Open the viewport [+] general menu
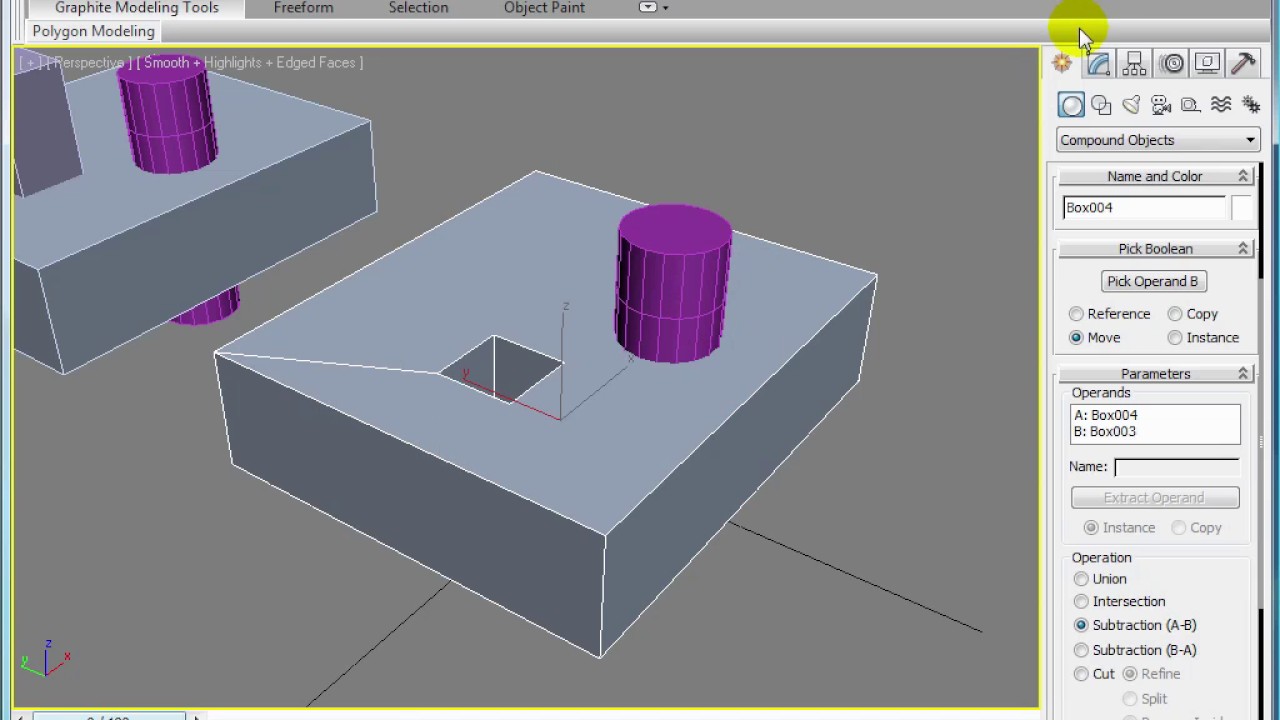The image size is (1280, 720). (x=31, y=63)
